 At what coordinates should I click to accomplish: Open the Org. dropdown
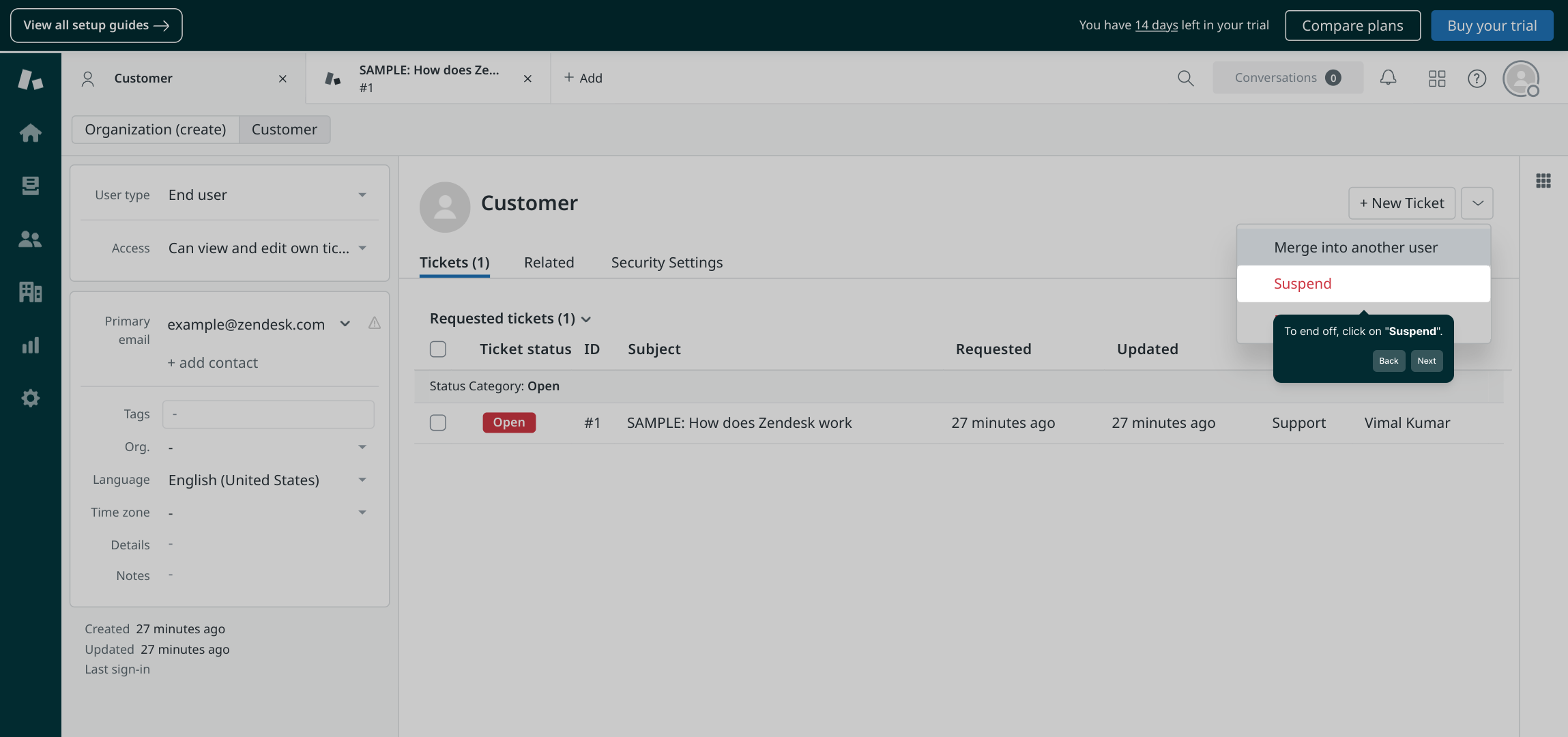pyautogui.click(x=267, y=448)
